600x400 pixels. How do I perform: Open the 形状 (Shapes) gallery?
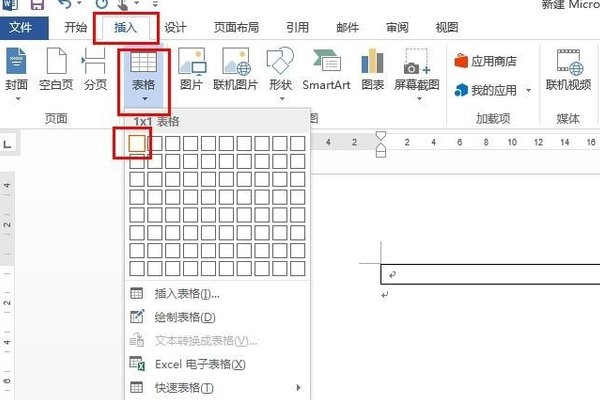point(280,69)
